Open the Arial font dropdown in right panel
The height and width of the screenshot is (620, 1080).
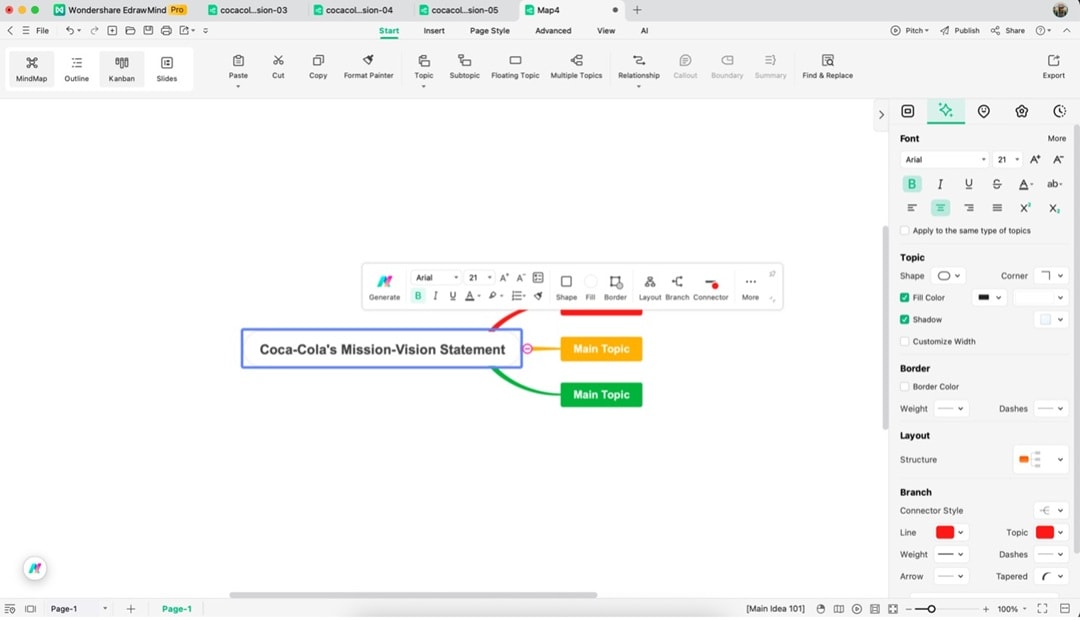(944, 159)
